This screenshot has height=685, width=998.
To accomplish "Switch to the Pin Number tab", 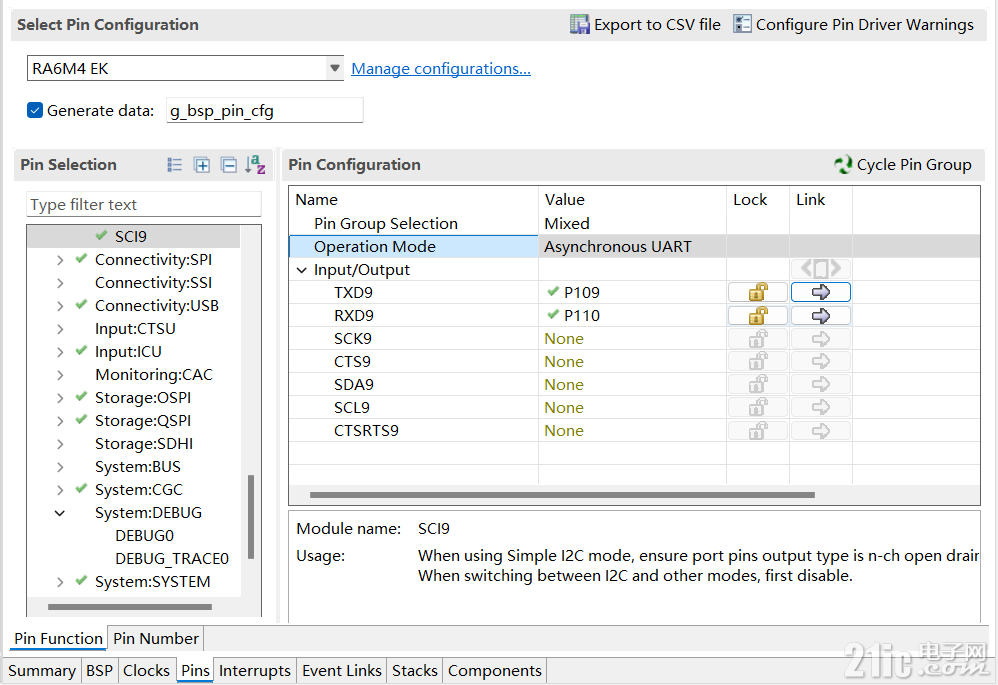I will tap(156, 638).
